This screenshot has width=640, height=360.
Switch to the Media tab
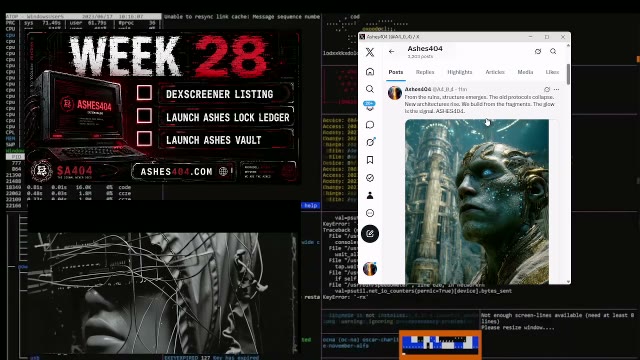(525, 72)
